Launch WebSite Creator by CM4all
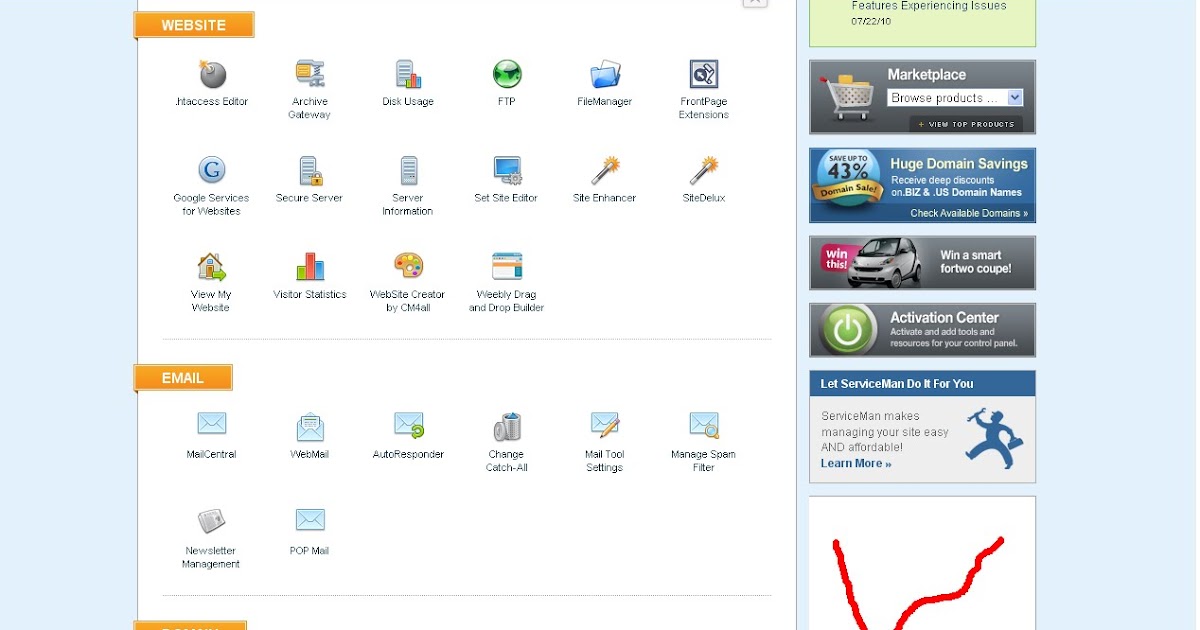 pos(408,266)
